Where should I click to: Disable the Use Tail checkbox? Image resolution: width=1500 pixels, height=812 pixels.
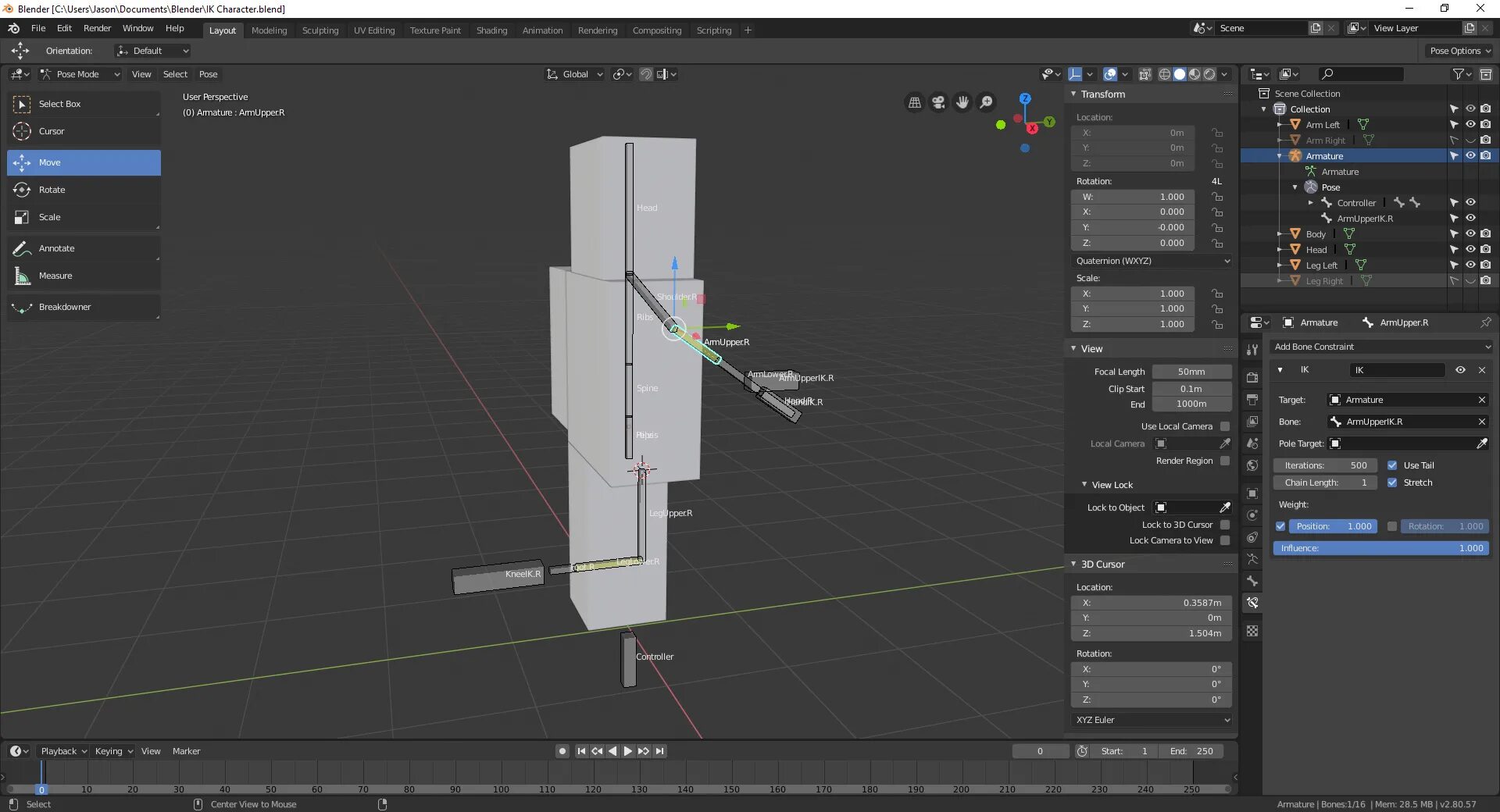pyautogui.click(x=1392, y=465)
